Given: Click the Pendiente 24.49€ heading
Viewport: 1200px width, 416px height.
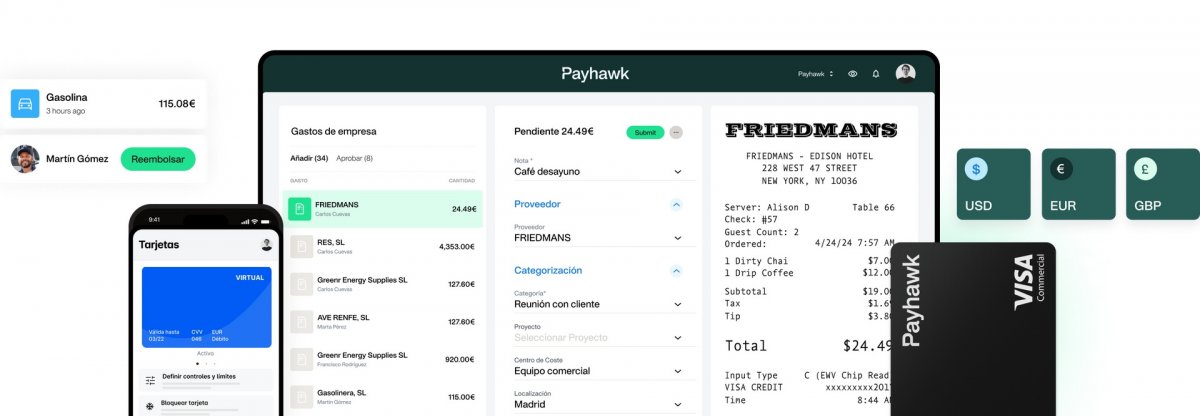Looking at the screenshot, I should [x=554, y=131].
